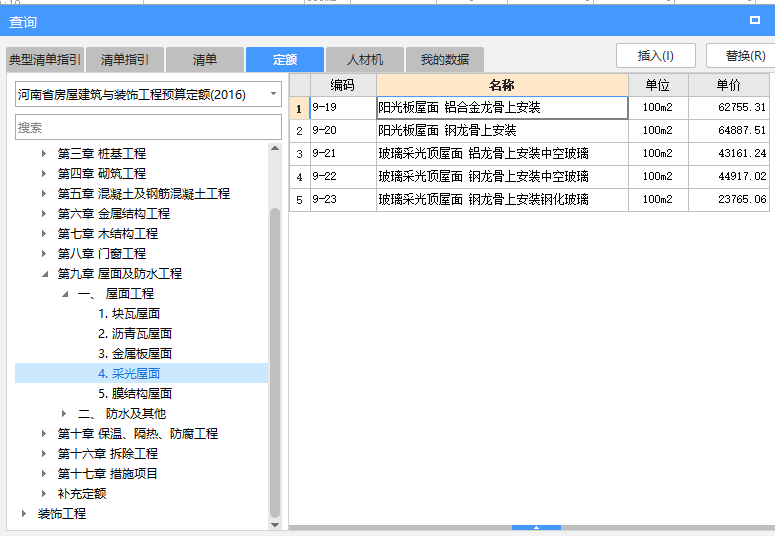Screen dimensions: 775x536
Task: Click price cell 43161.24
Action: click(729, 153)
